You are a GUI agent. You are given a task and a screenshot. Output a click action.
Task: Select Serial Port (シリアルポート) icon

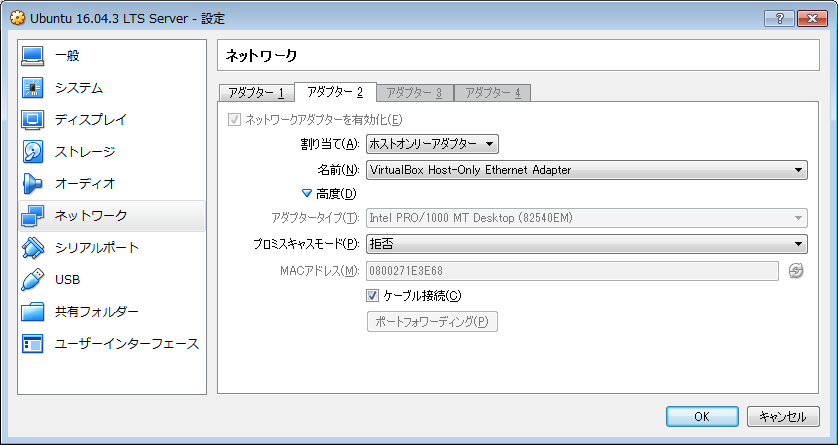pos(33,248)
